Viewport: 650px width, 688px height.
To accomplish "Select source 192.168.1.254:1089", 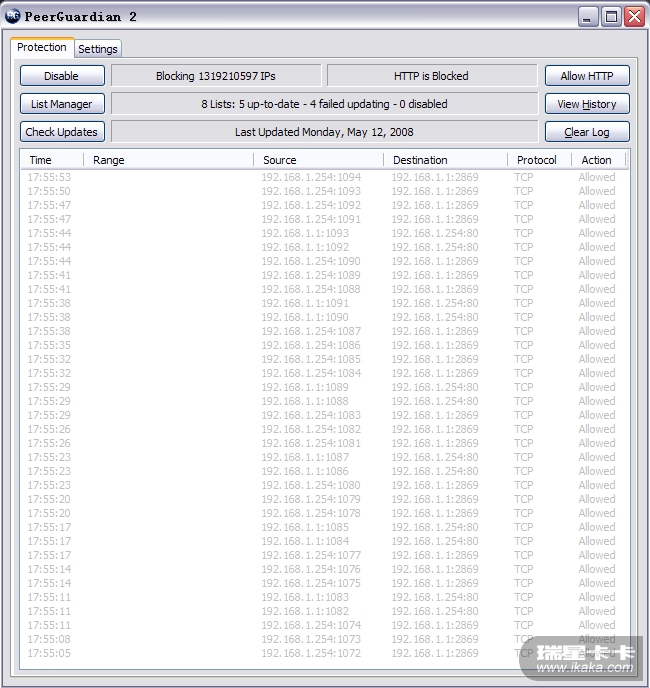I will [x=311, y=276].
